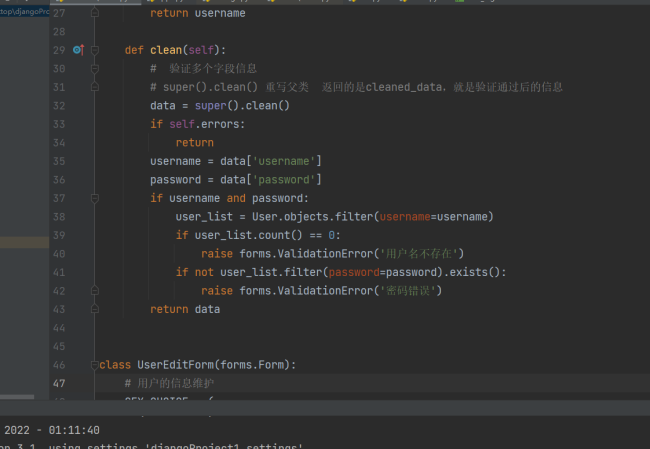Click line number 40 in the gutter
Image resolution: width=650 pixels, height=449 pixels.
[59, 254]
